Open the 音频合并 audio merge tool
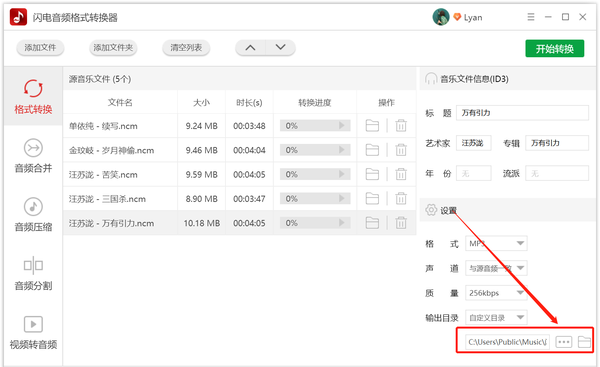The width and height of the screenshot is (600, 367). point(33,156)
